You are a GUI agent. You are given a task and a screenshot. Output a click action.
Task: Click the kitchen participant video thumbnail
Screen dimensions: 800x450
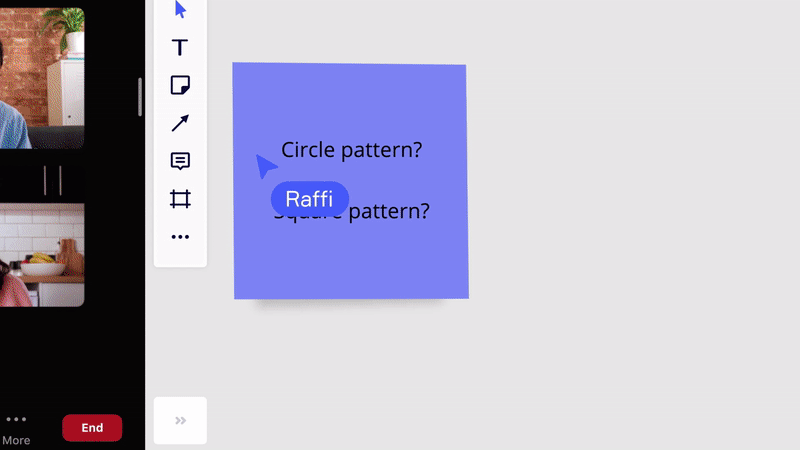coord(42,255)
